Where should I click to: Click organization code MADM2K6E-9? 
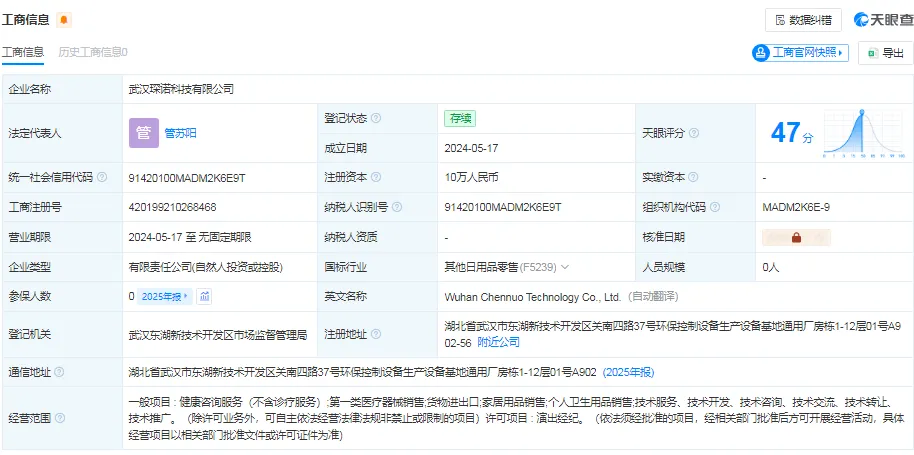click(x=796, y=207)
